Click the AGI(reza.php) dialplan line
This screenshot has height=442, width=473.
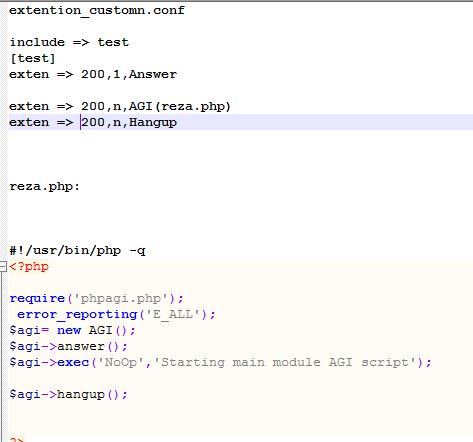120,106
